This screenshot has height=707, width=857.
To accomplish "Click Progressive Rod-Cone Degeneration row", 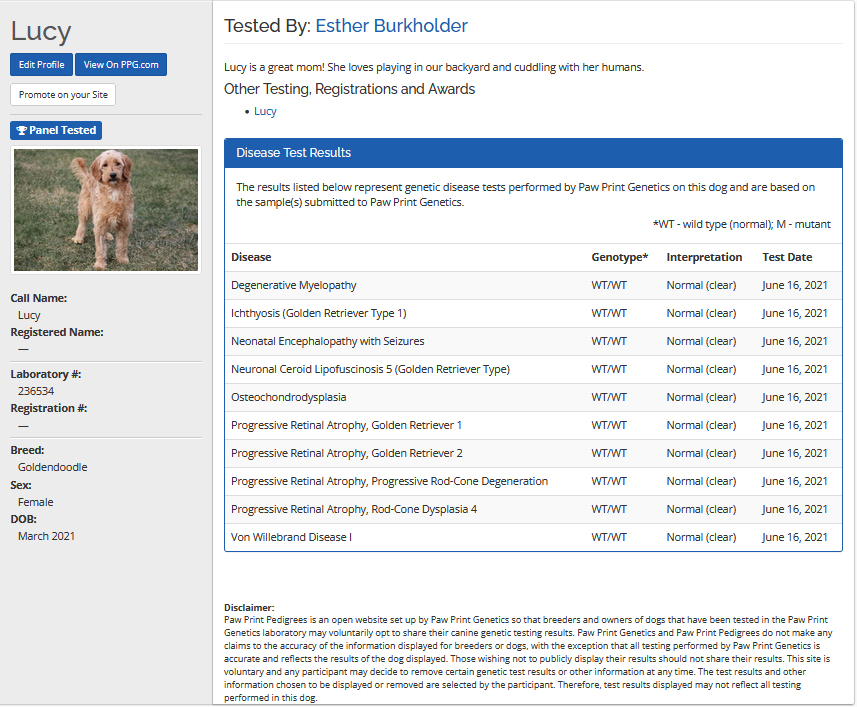I will [x=389, y=481].
